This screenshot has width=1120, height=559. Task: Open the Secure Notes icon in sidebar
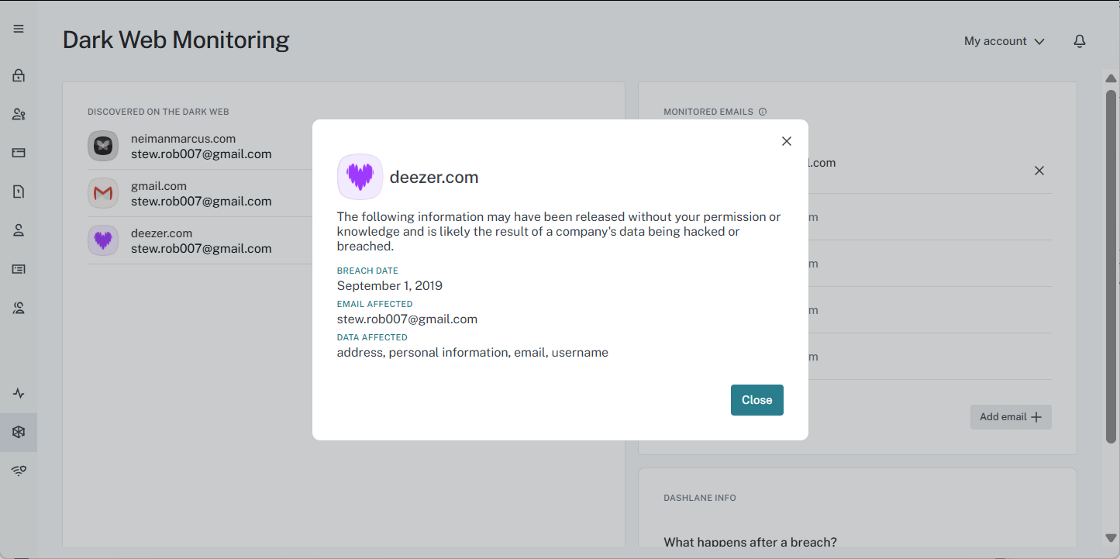click(18, 191)
